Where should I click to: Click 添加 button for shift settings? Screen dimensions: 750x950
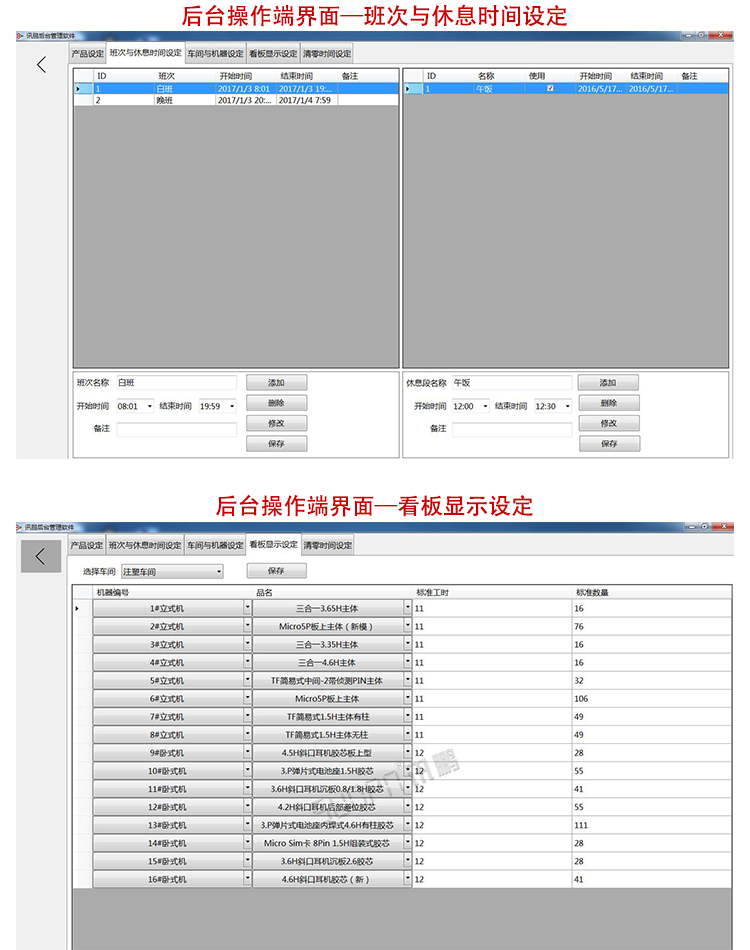(276, 383)
